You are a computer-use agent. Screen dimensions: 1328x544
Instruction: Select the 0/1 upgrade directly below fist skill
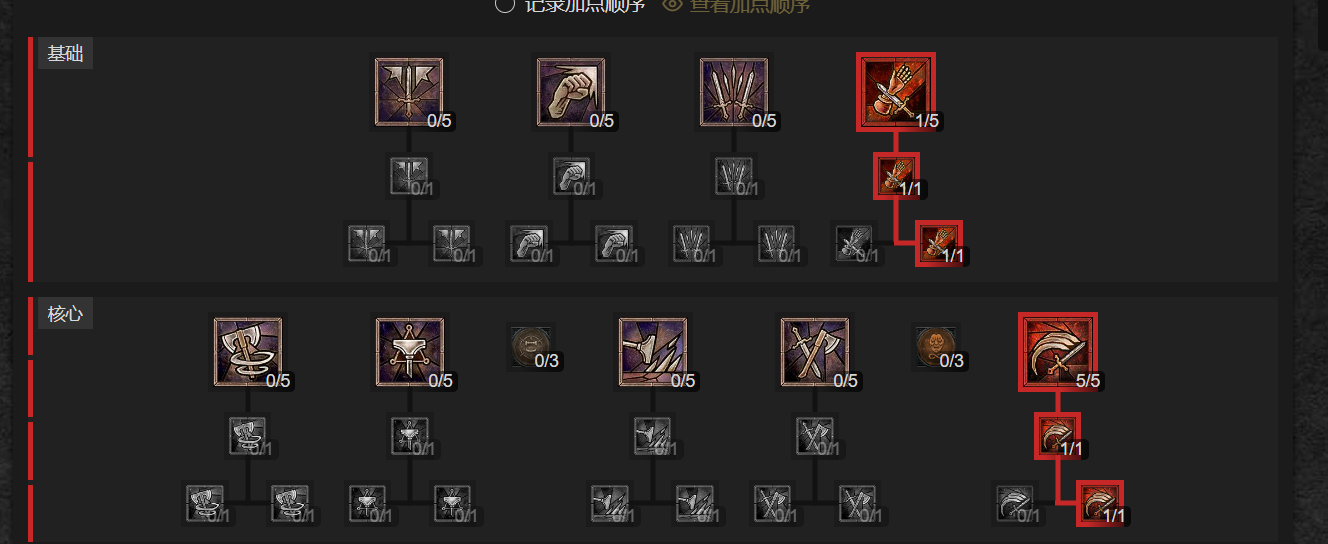tap(571, 176)
